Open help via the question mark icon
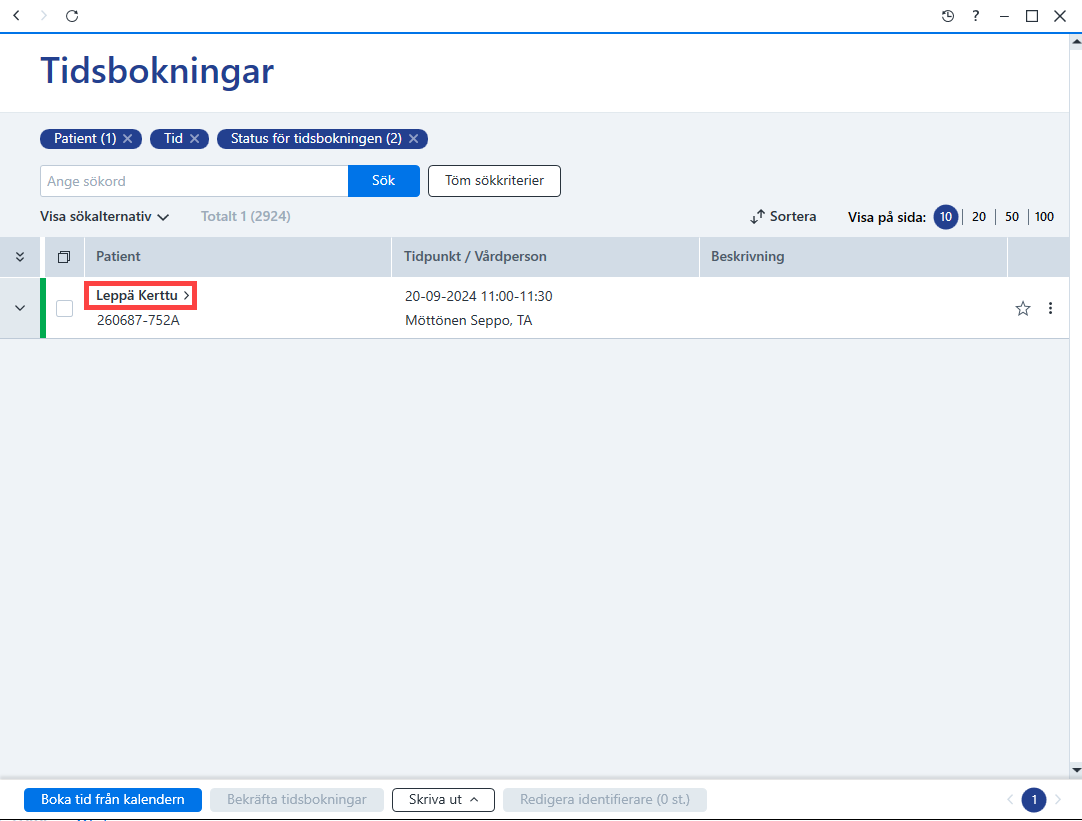1082x821 pixels. [x=976, y=16]
